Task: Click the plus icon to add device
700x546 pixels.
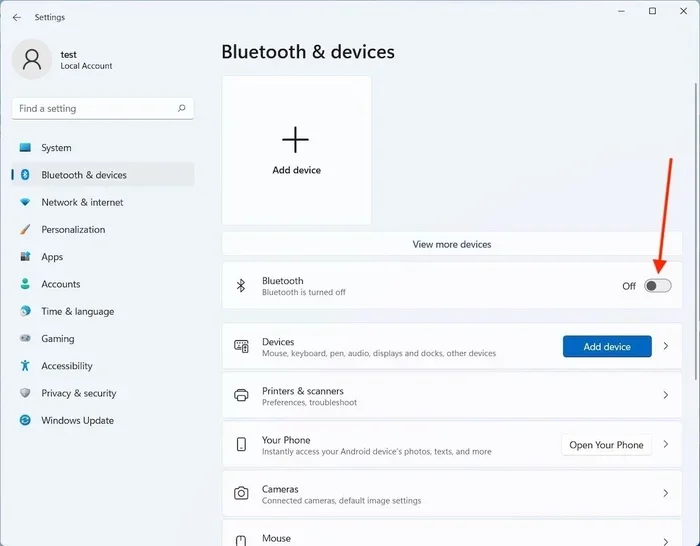Action: coord(296,140)
